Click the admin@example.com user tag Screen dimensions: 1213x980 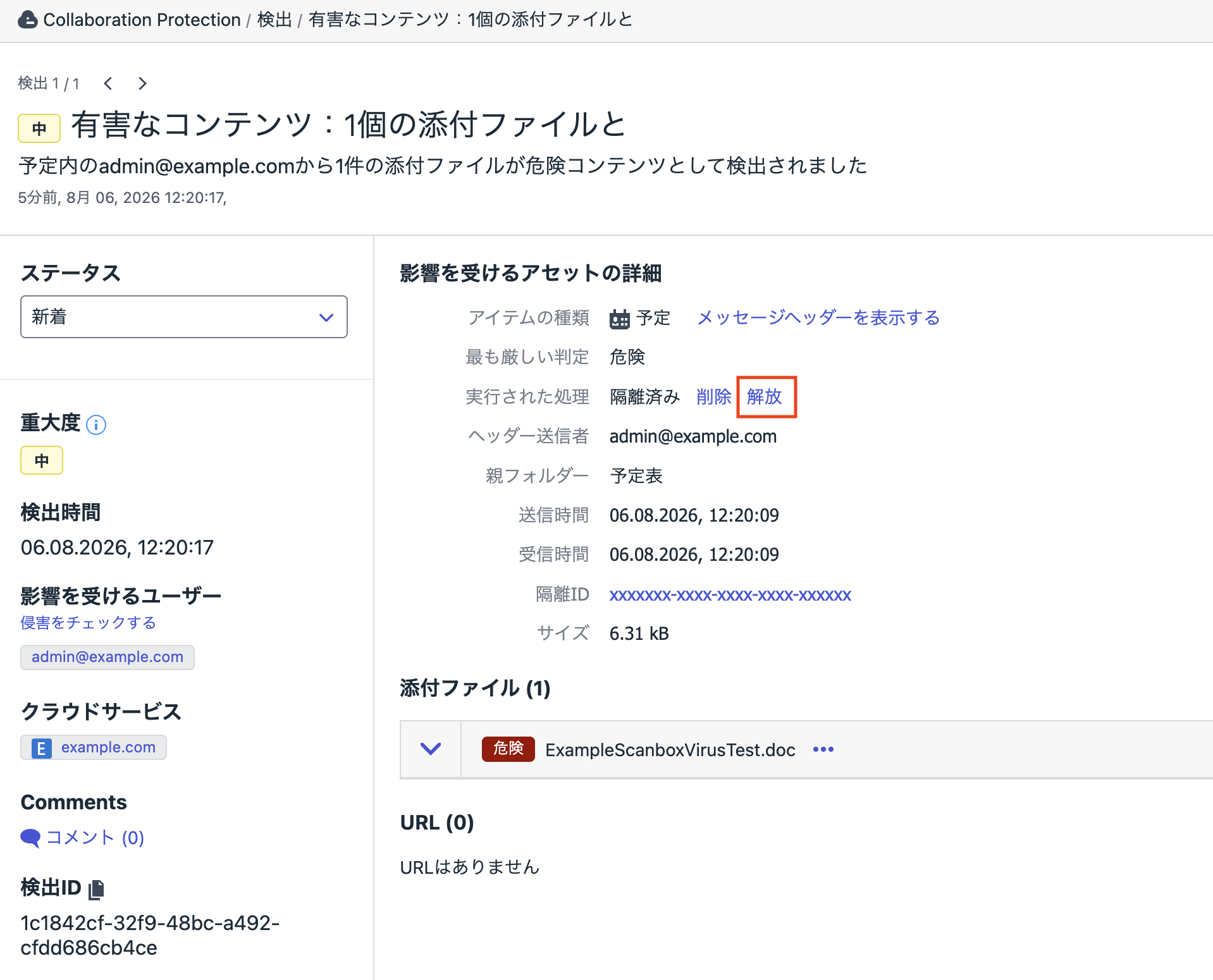(108, 657)
